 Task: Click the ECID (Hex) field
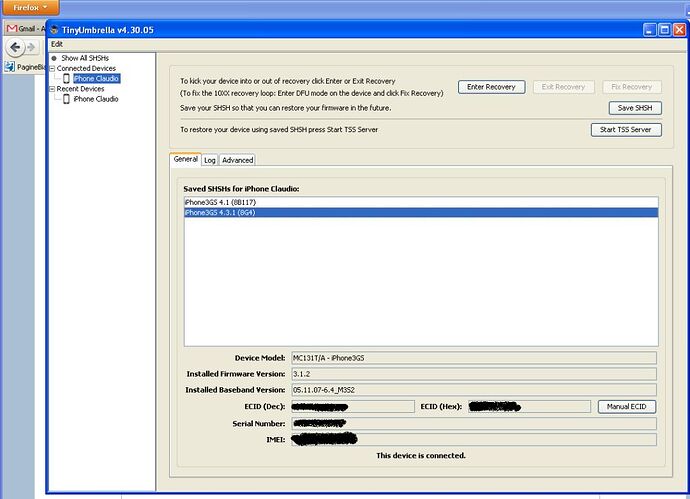(529, 407)
